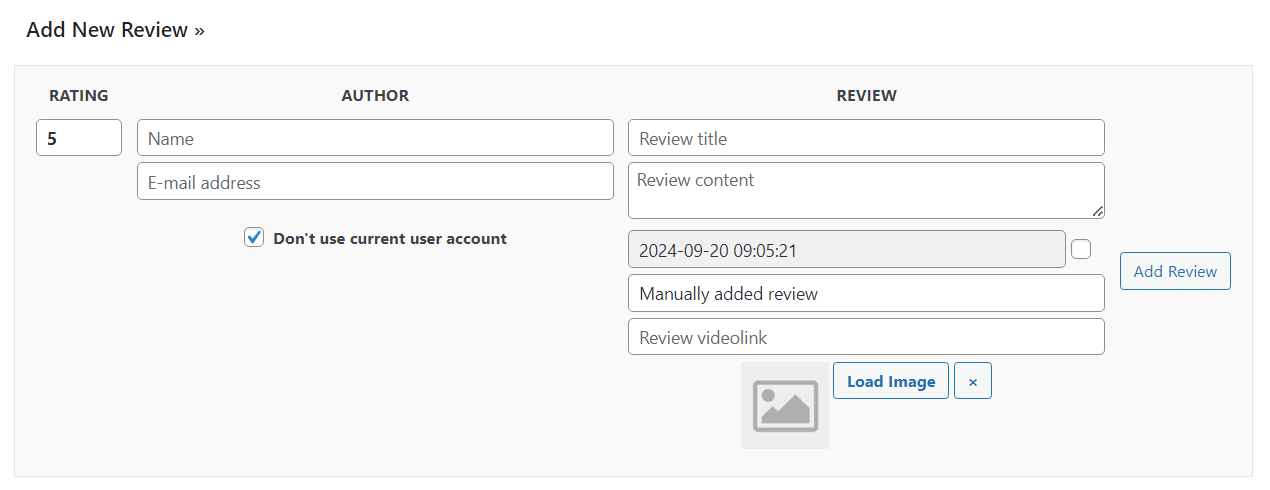
Task: Click into the Name field
Action: point(375,138)
